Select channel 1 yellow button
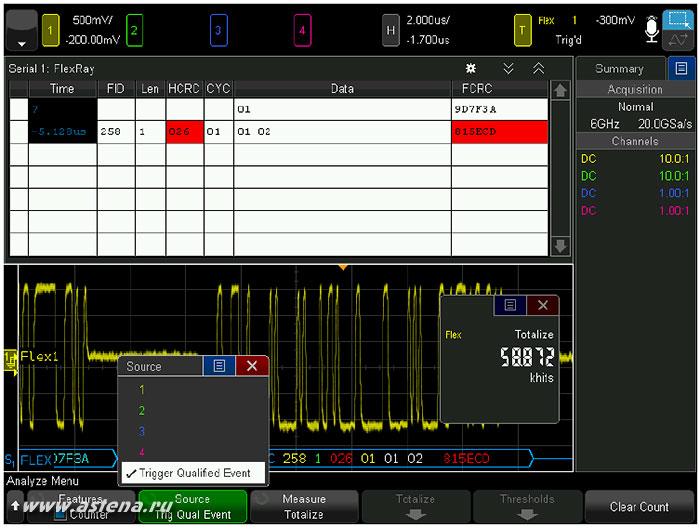This screenshot has height=527, width=700. click(50, 30)
